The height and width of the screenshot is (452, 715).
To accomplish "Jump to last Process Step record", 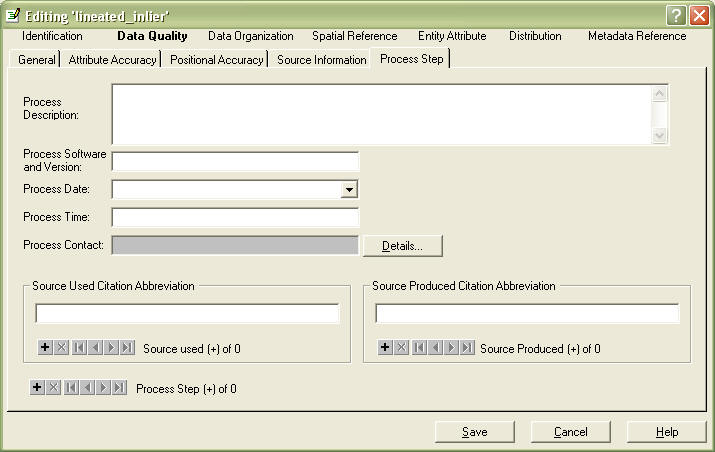I will [120, 388].
